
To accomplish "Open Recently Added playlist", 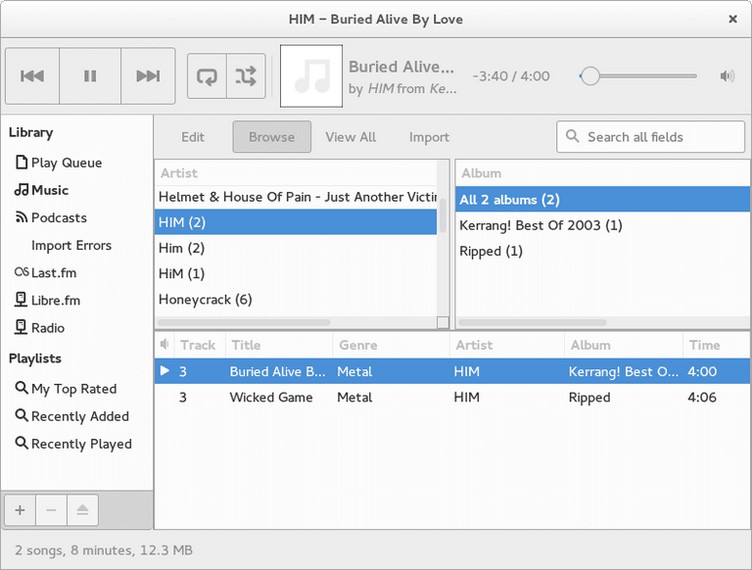I will pyautogui.click(x=72, y=416).
